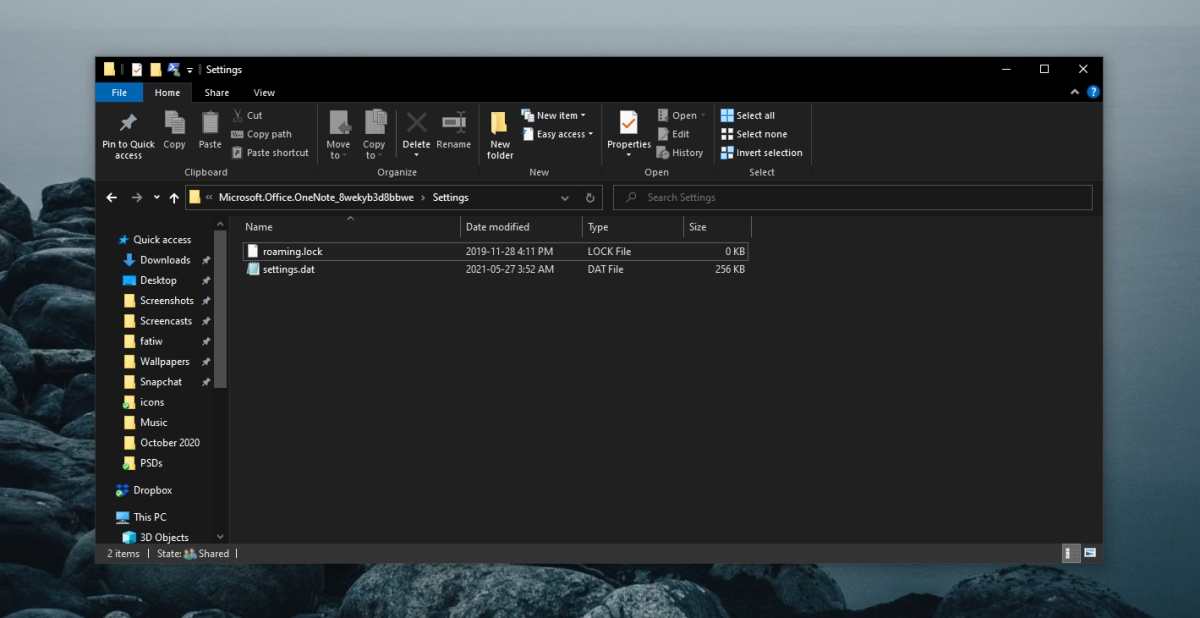Click the Help question mark icon
The image size is (1200, 618).
[1093, 92]
